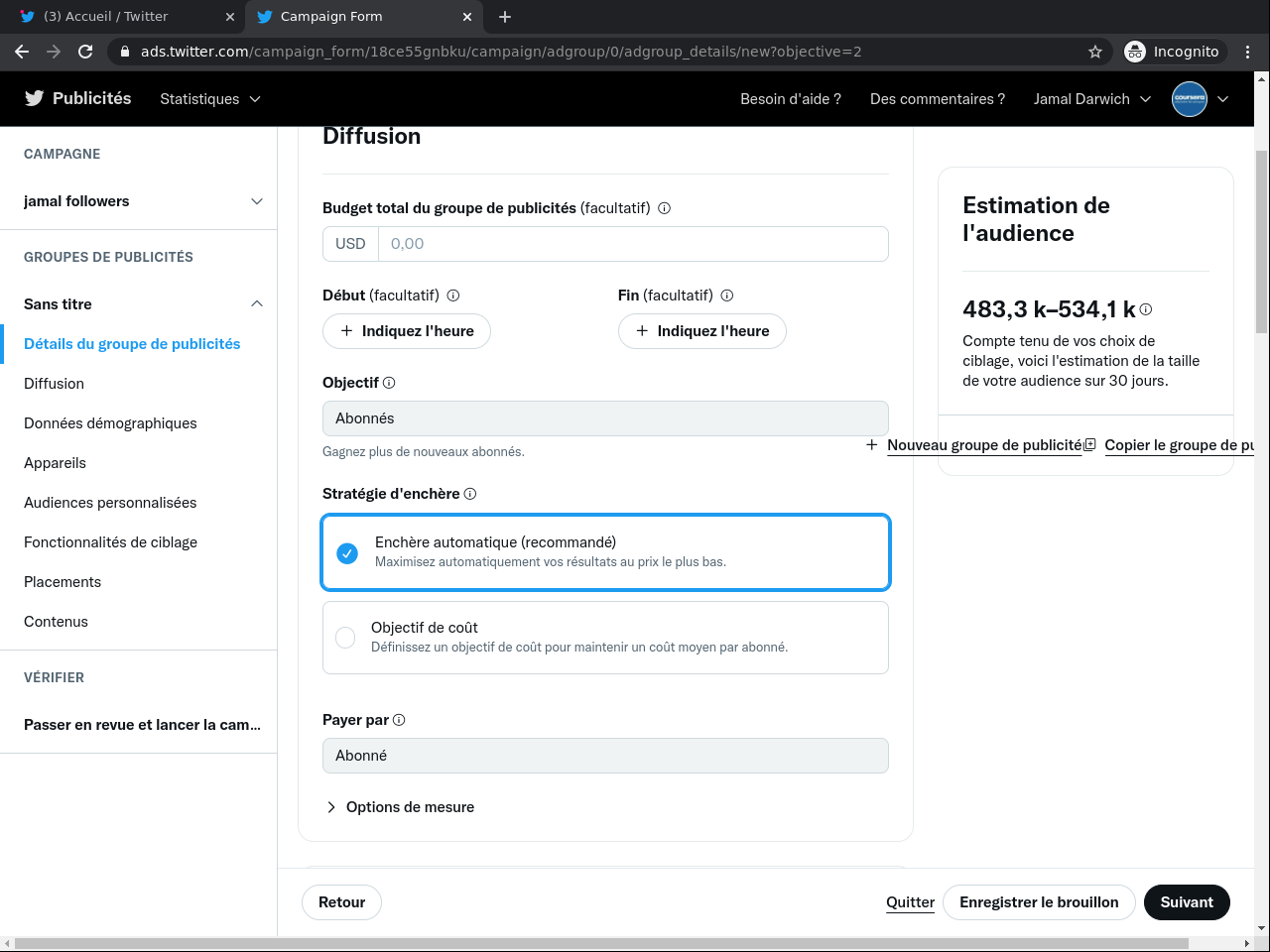Click the Suivant button
This screenshot has height=952, width=1270.
[x=1187, y=902]
